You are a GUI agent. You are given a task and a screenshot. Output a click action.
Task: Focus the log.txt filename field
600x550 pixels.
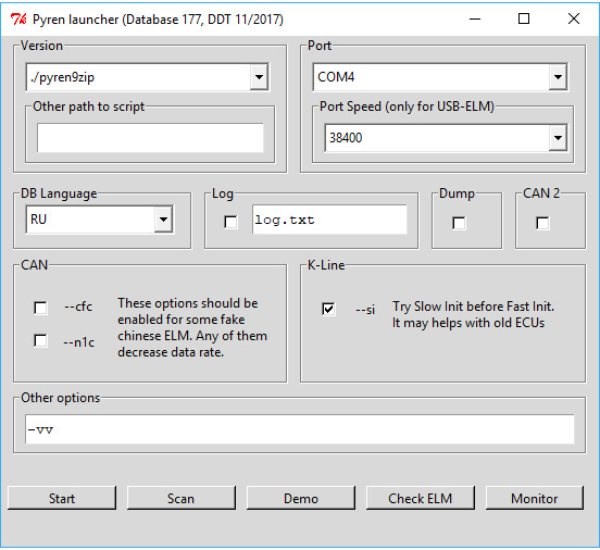point(328,220)
